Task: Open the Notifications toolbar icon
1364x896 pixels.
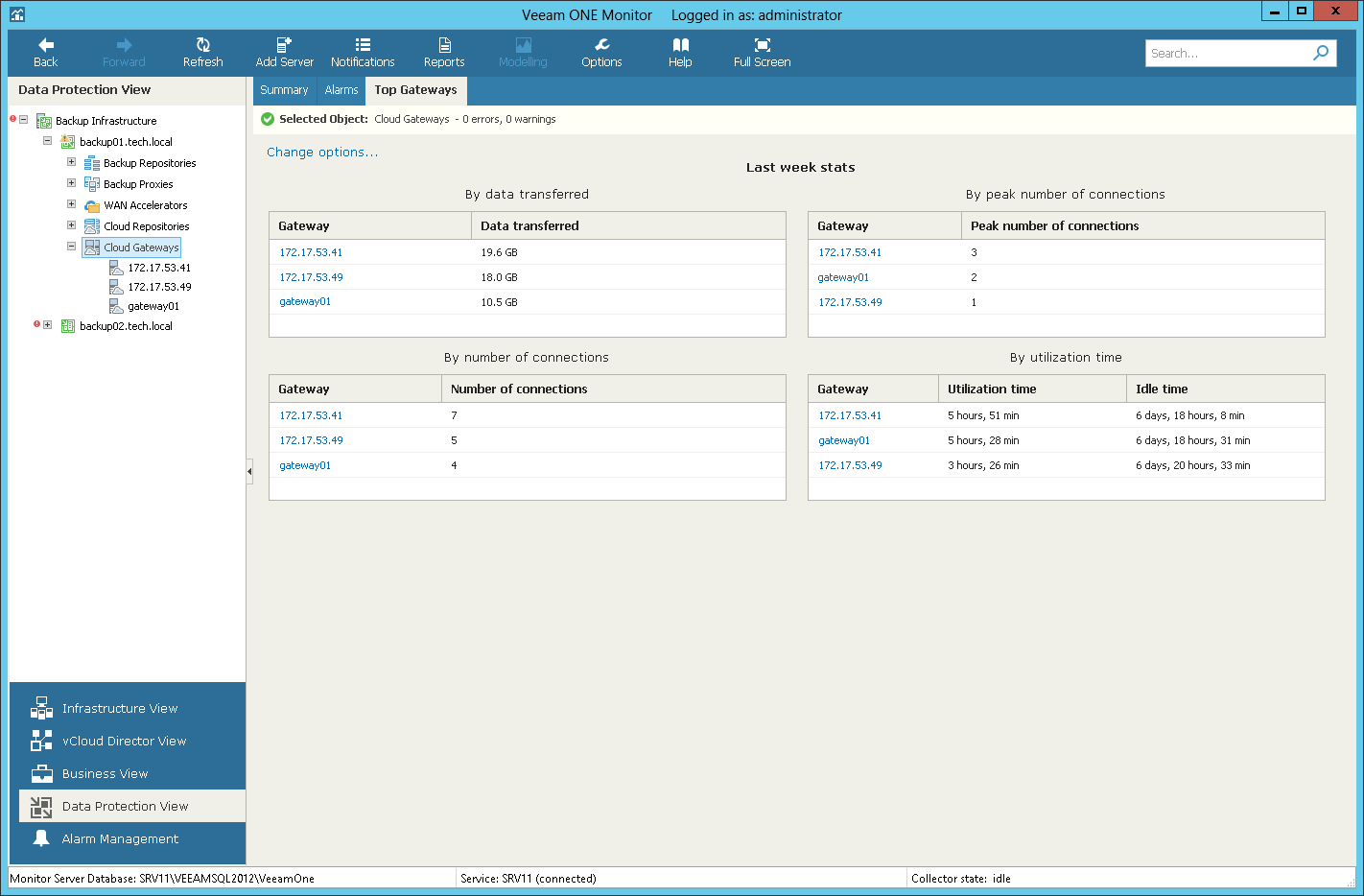Action: coord(363,45)
